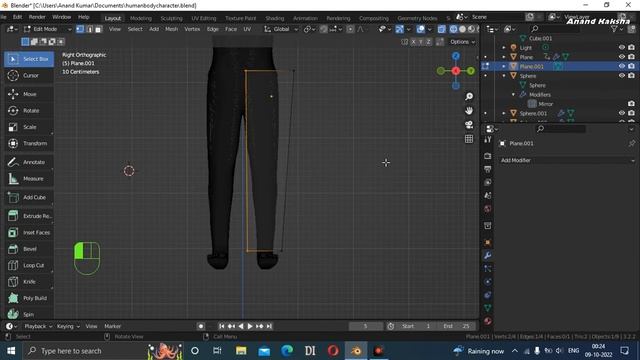
Task: Choose the Rotate tool
Action: (29, 111)
